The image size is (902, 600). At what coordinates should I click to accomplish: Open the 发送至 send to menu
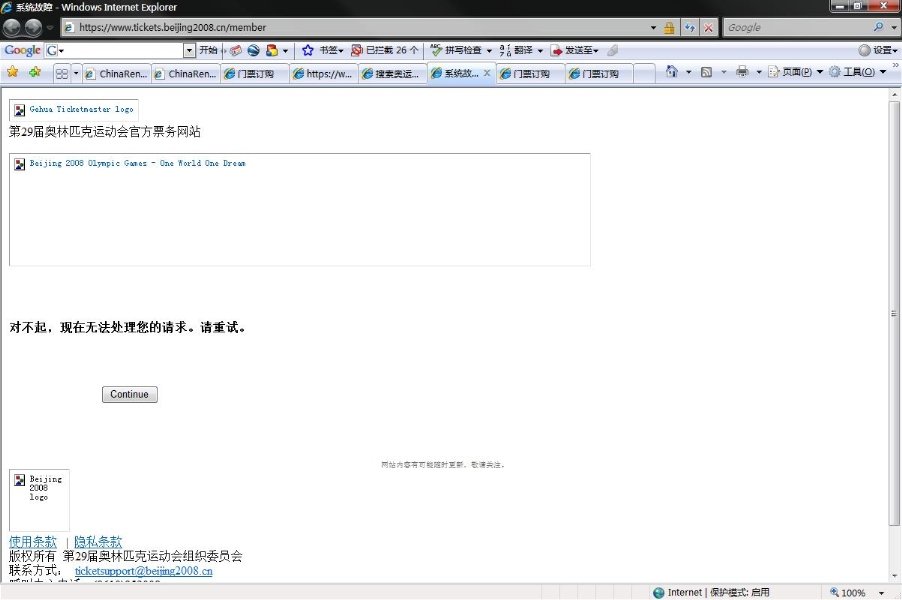pyautogui.click(x=575, y=50)
